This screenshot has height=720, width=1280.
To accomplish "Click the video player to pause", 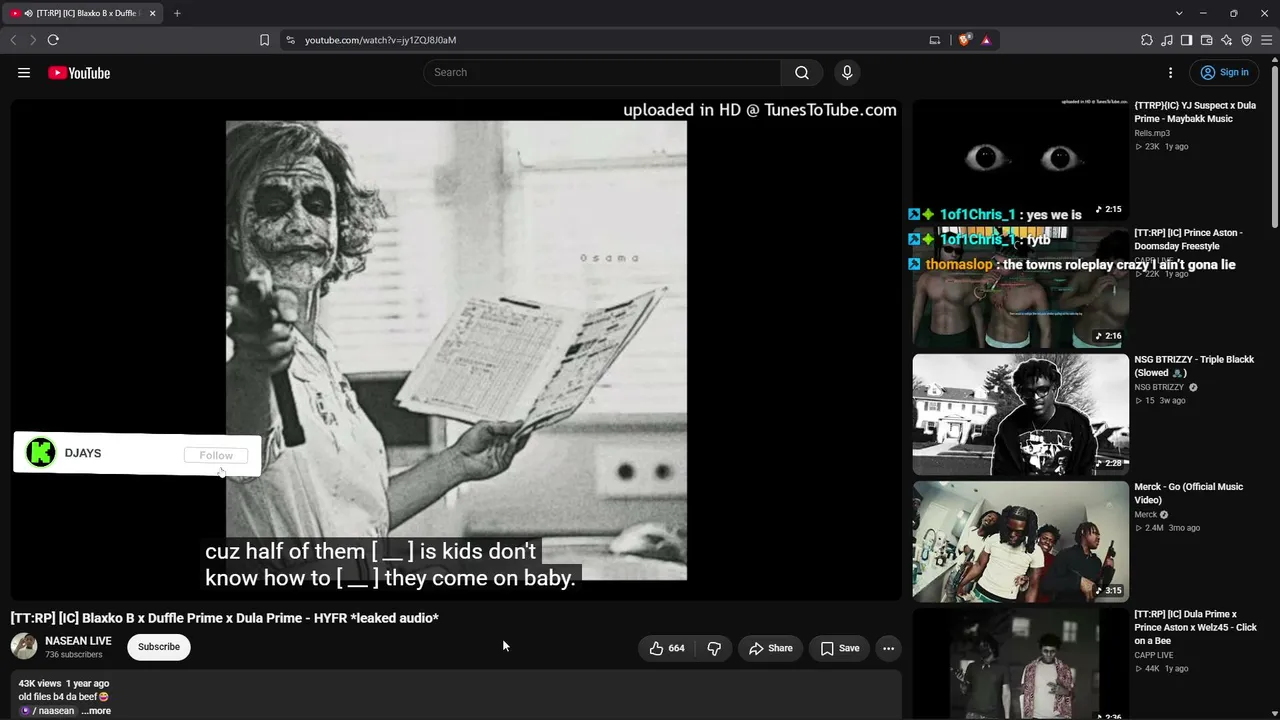I will pyautogui.click(x=456, y=350).
